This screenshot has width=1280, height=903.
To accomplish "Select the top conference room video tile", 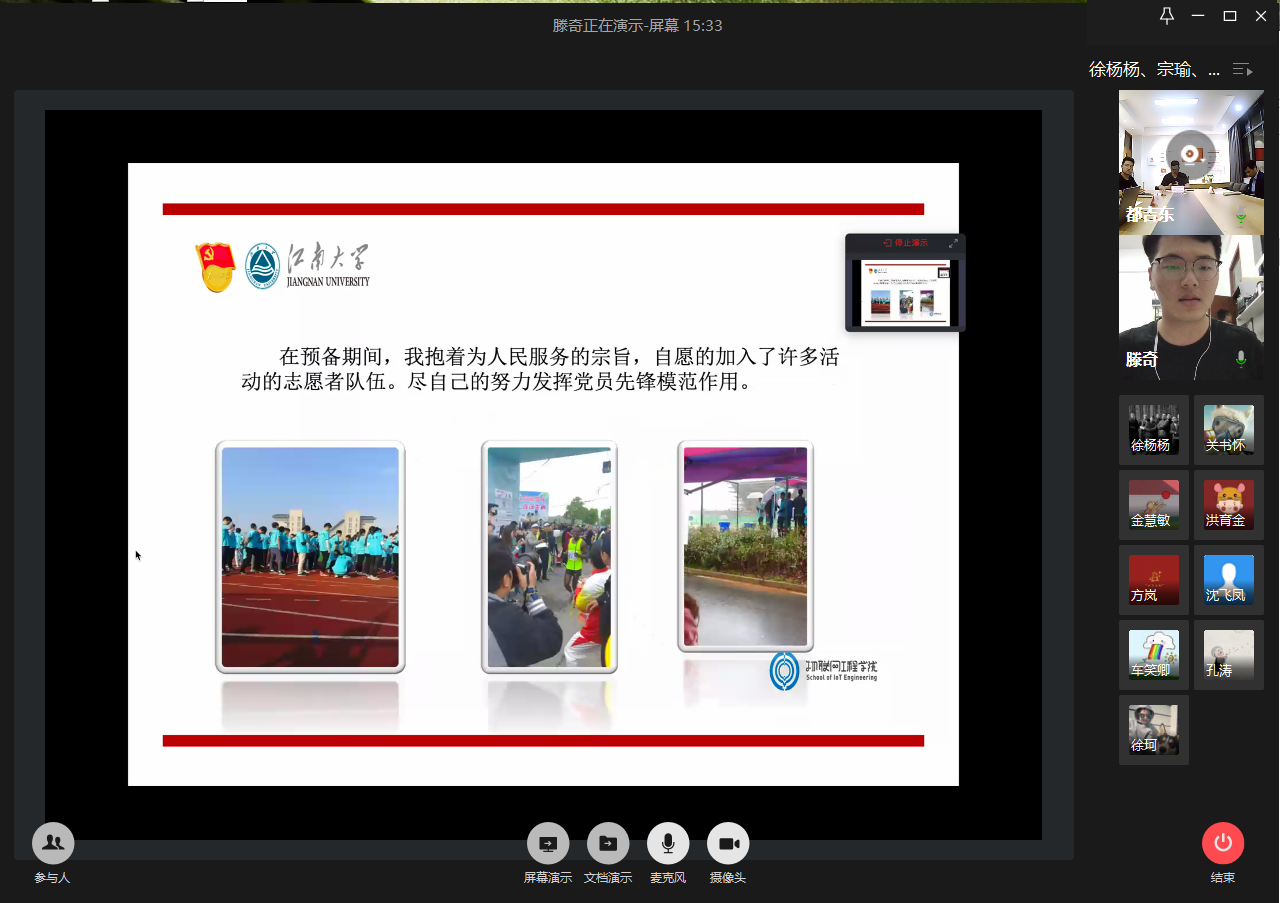I will click(x=1191, y=162).
